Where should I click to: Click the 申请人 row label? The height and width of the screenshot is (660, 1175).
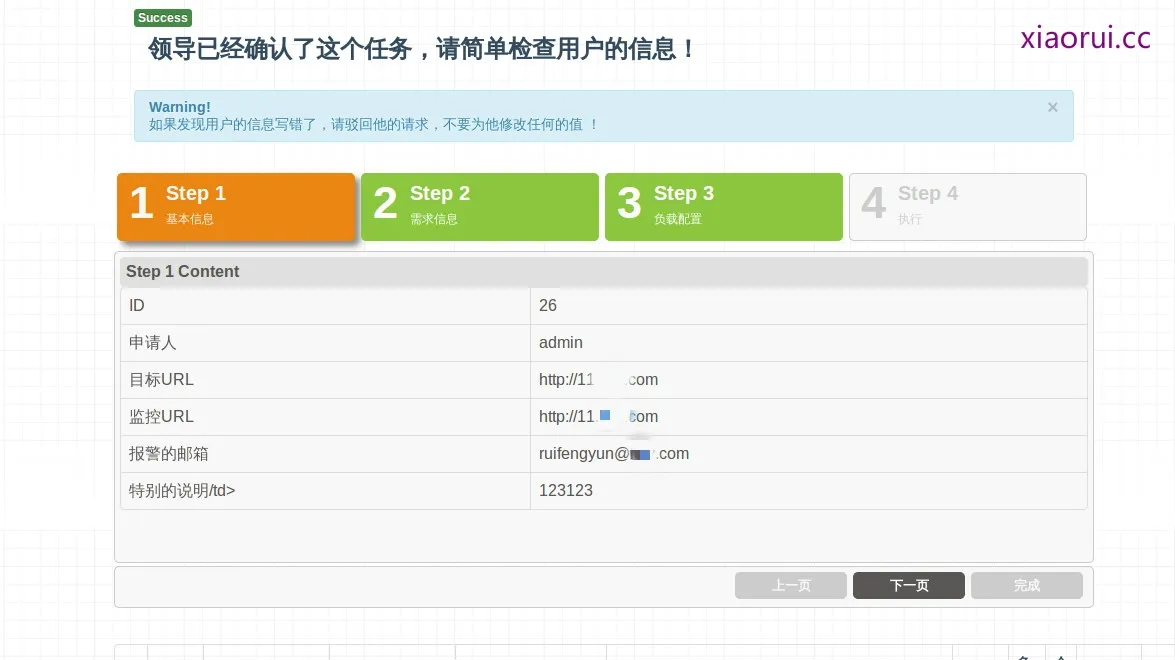tap(152, 342)
